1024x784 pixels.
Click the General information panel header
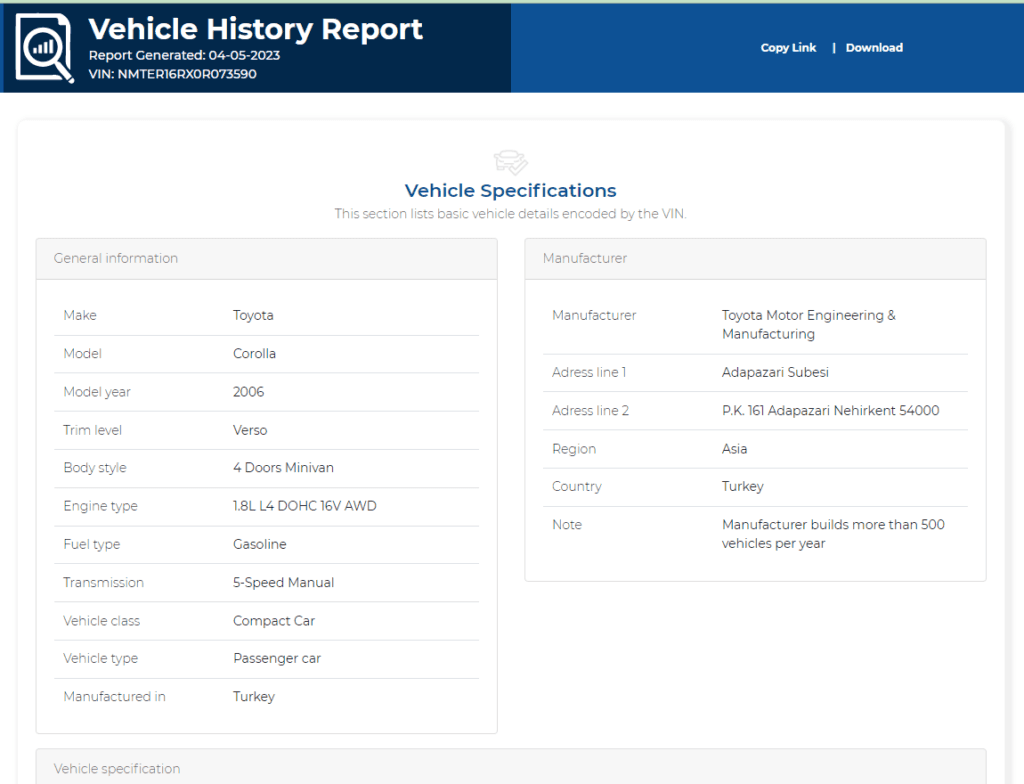click(266, 259)
